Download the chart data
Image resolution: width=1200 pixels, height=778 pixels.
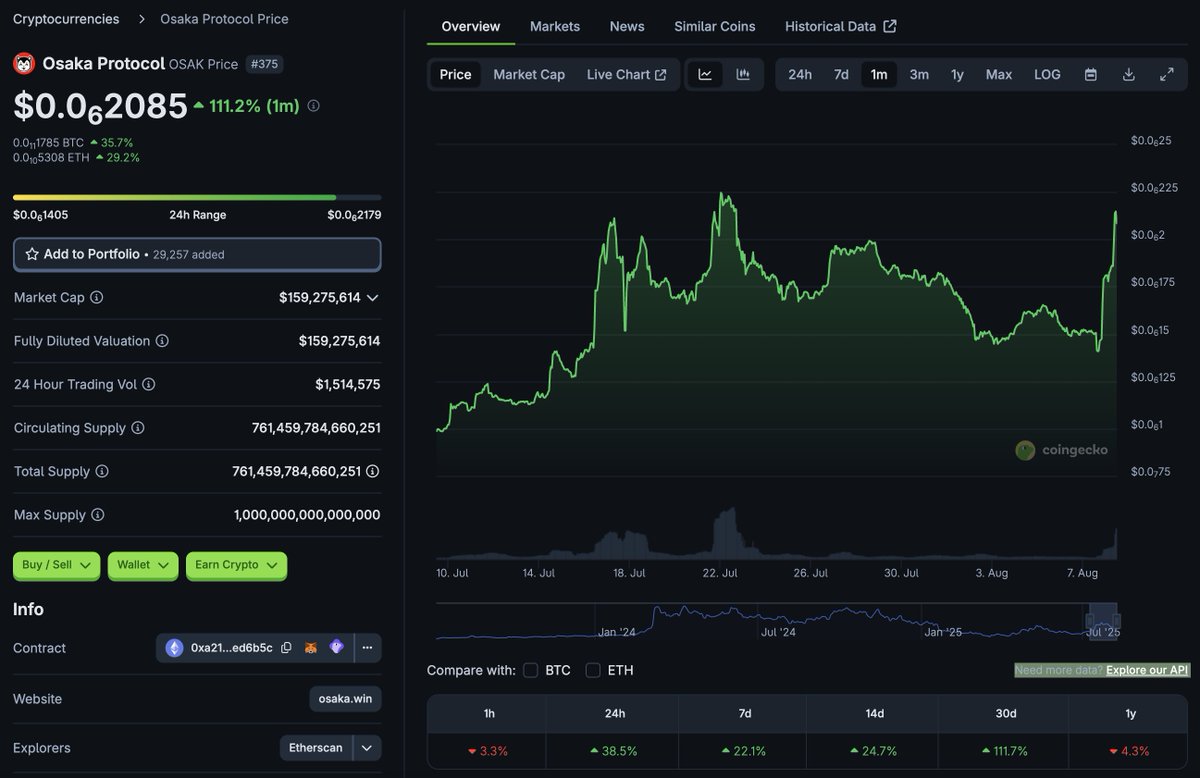click(x=1129, y=75)
